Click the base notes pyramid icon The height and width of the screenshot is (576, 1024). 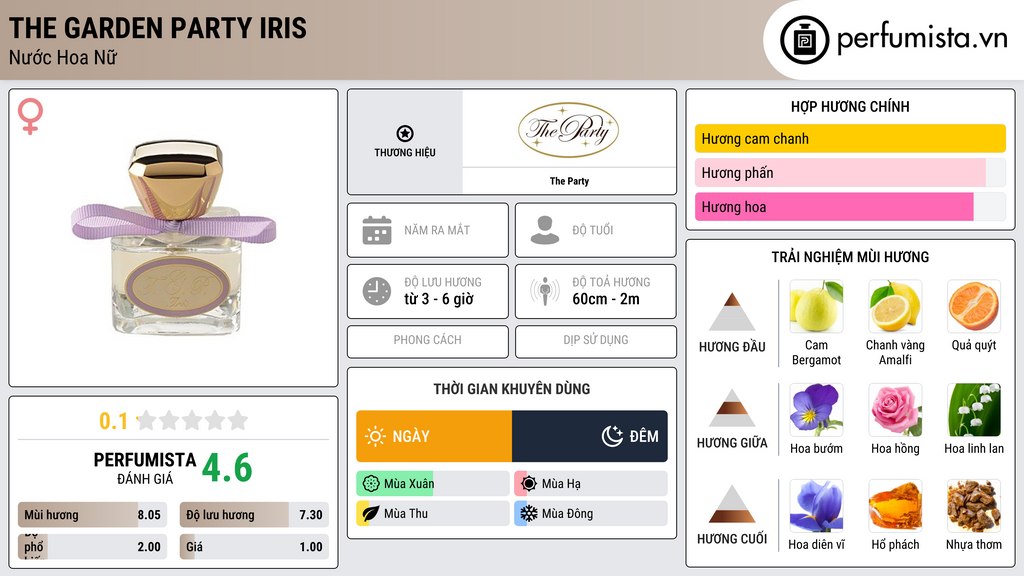tap(732, 504)
